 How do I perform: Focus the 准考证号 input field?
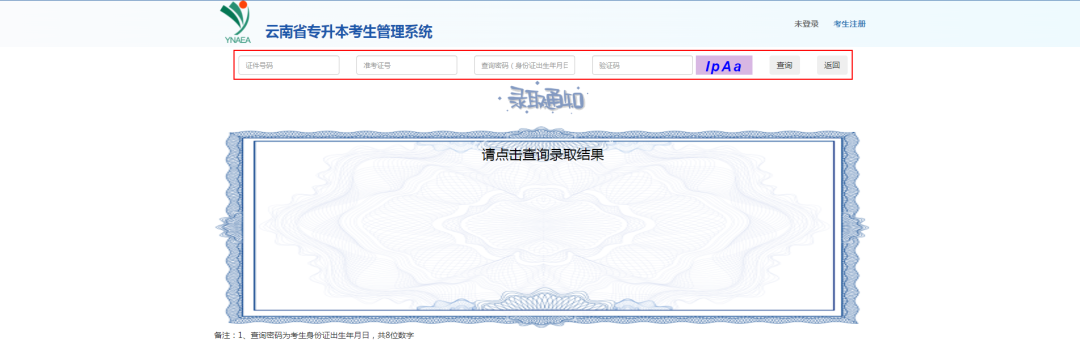pyautogui.click(x=406, y=65)
